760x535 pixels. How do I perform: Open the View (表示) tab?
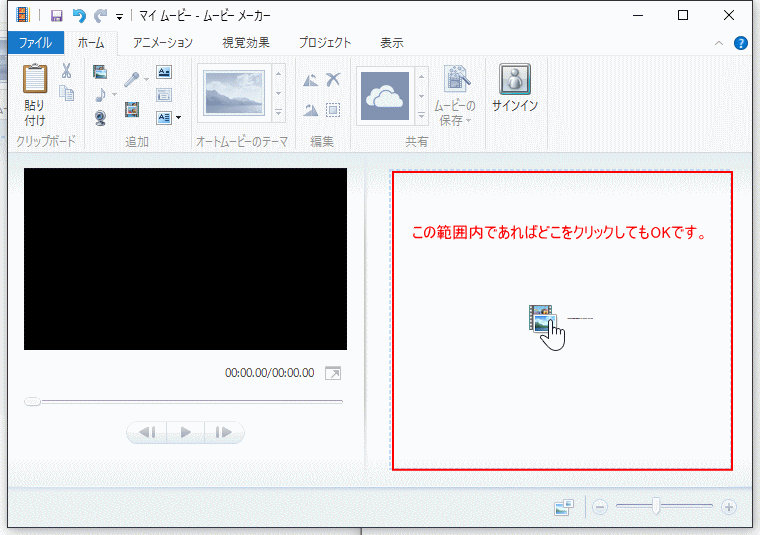coord(392,43)
